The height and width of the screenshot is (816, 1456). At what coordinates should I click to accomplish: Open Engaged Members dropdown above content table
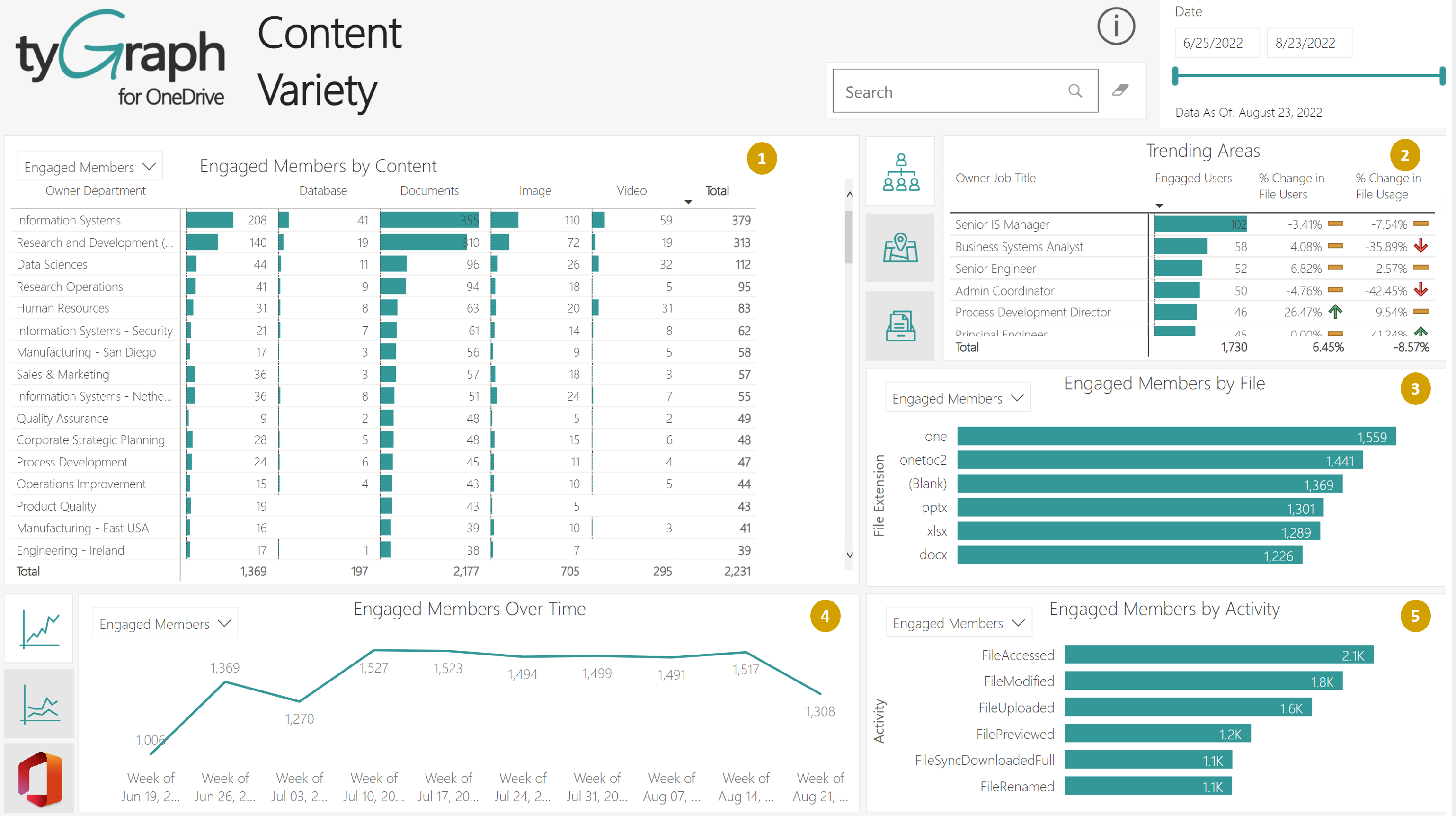[90, 167]
